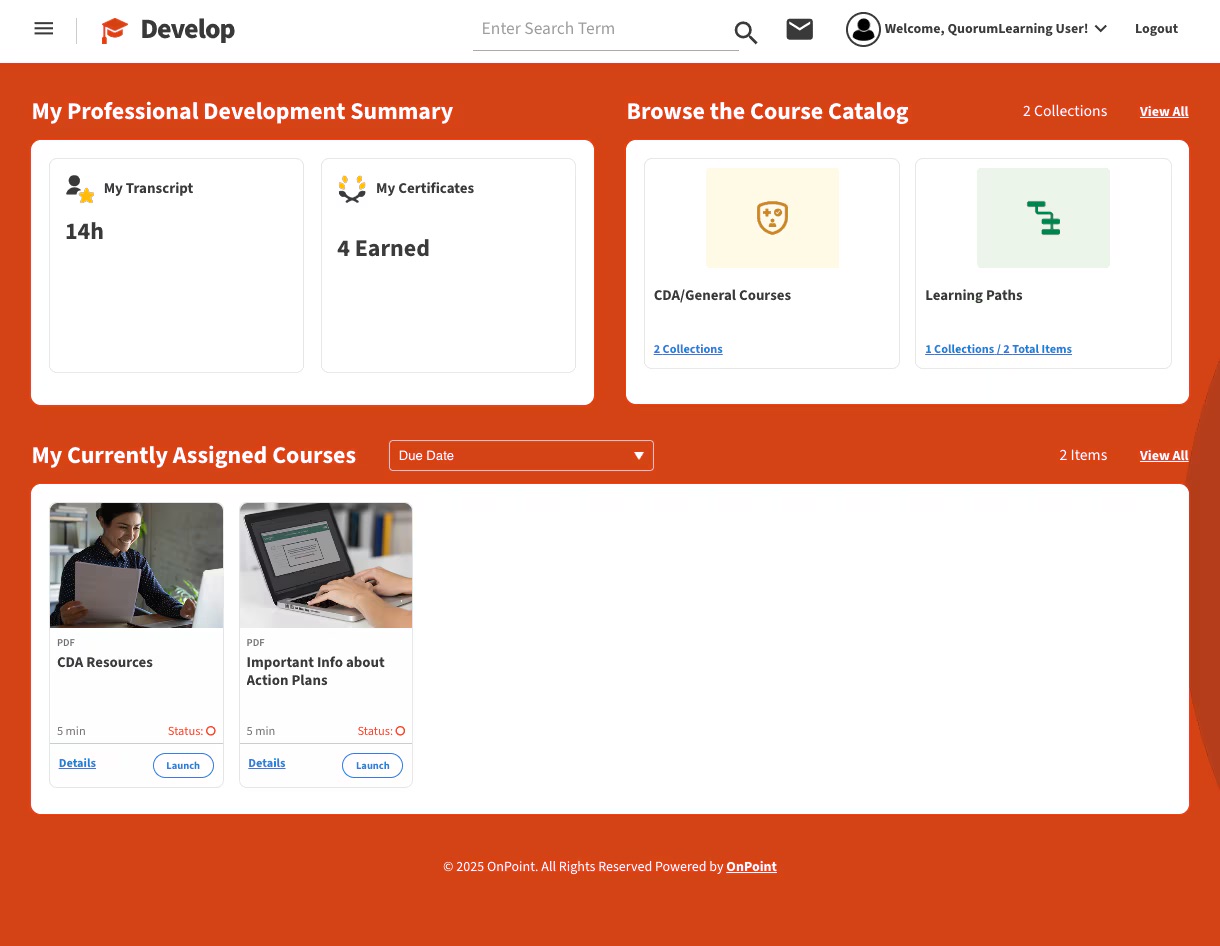Click the Status circle for CDA Resources
Screen dimensions: 1220x946
click(x=210, y=730)
